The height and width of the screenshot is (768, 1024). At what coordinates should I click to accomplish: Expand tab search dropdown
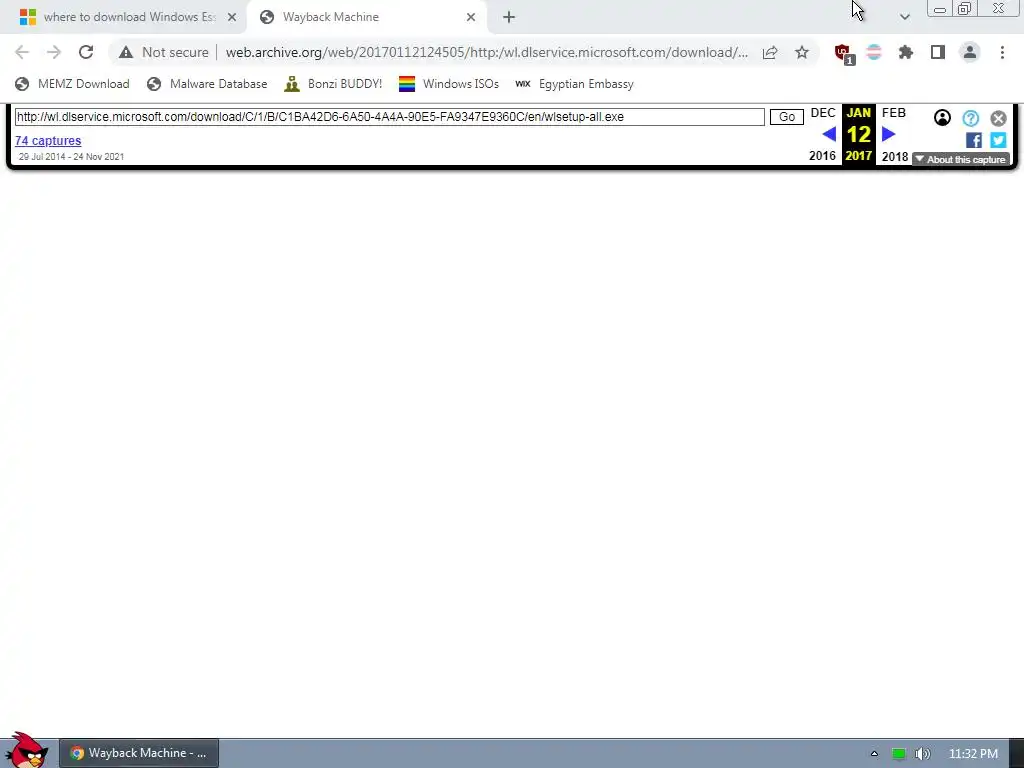point(904,17)
